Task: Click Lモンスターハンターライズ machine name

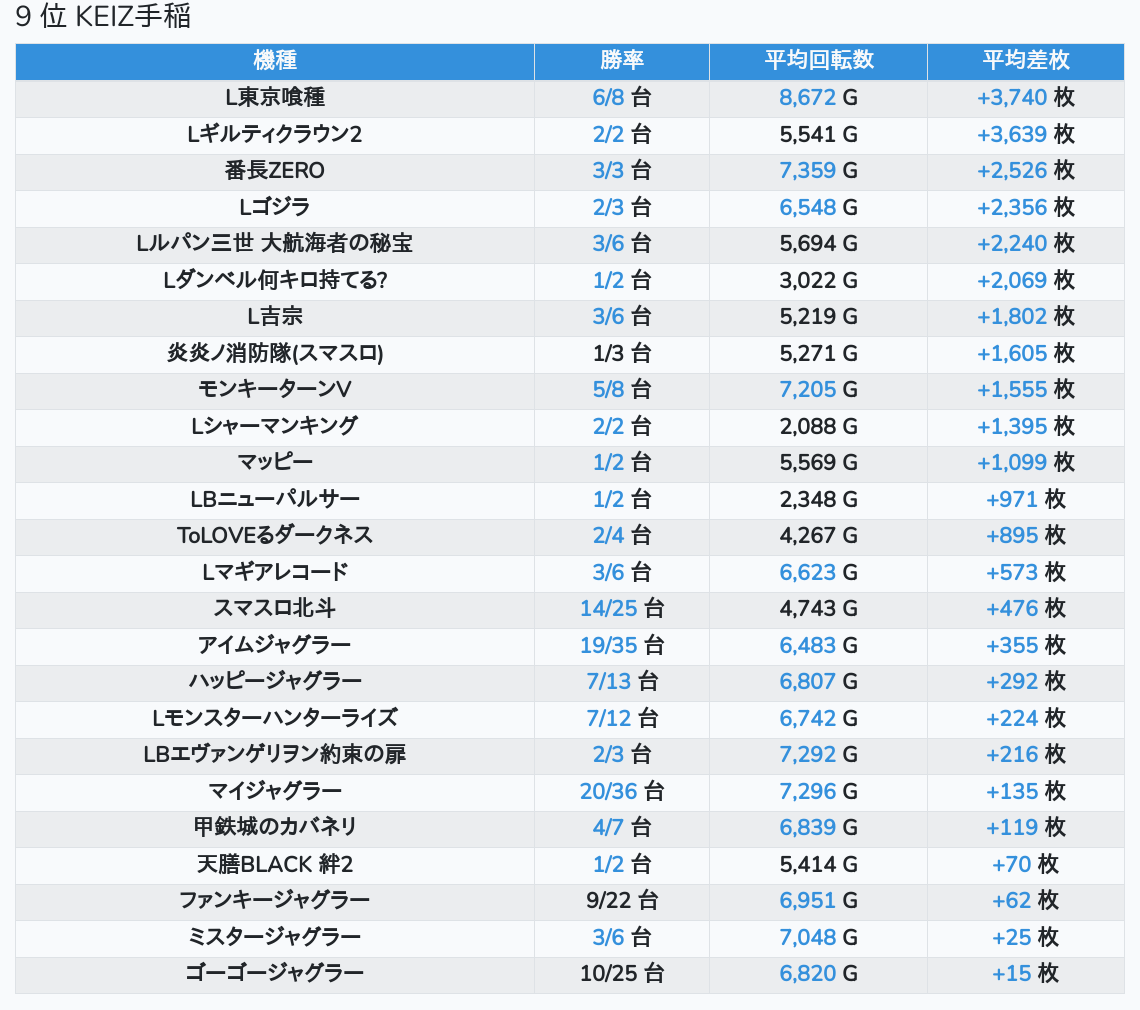Action: pos(275,718)
